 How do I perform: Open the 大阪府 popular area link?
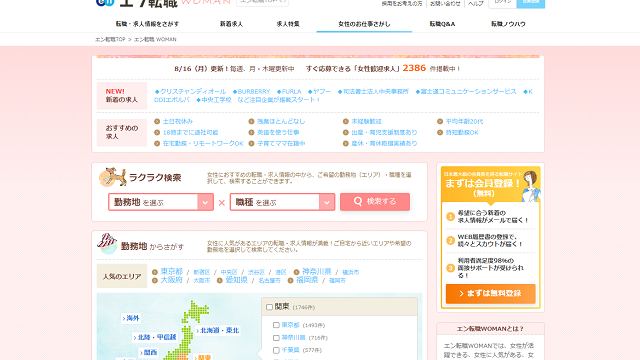pos(171,280)
